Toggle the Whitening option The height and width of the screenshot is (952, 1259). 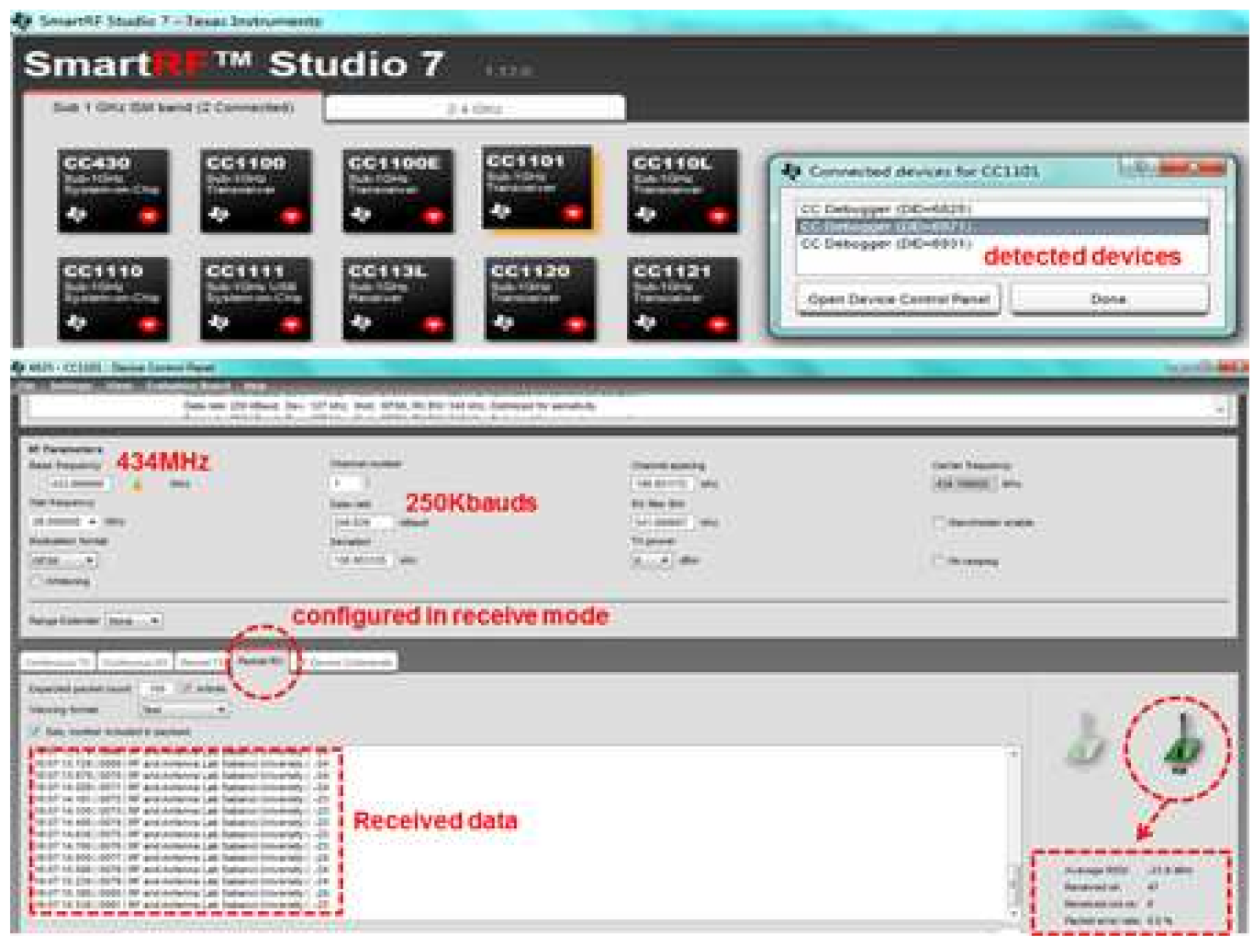(x=36, y=581)
